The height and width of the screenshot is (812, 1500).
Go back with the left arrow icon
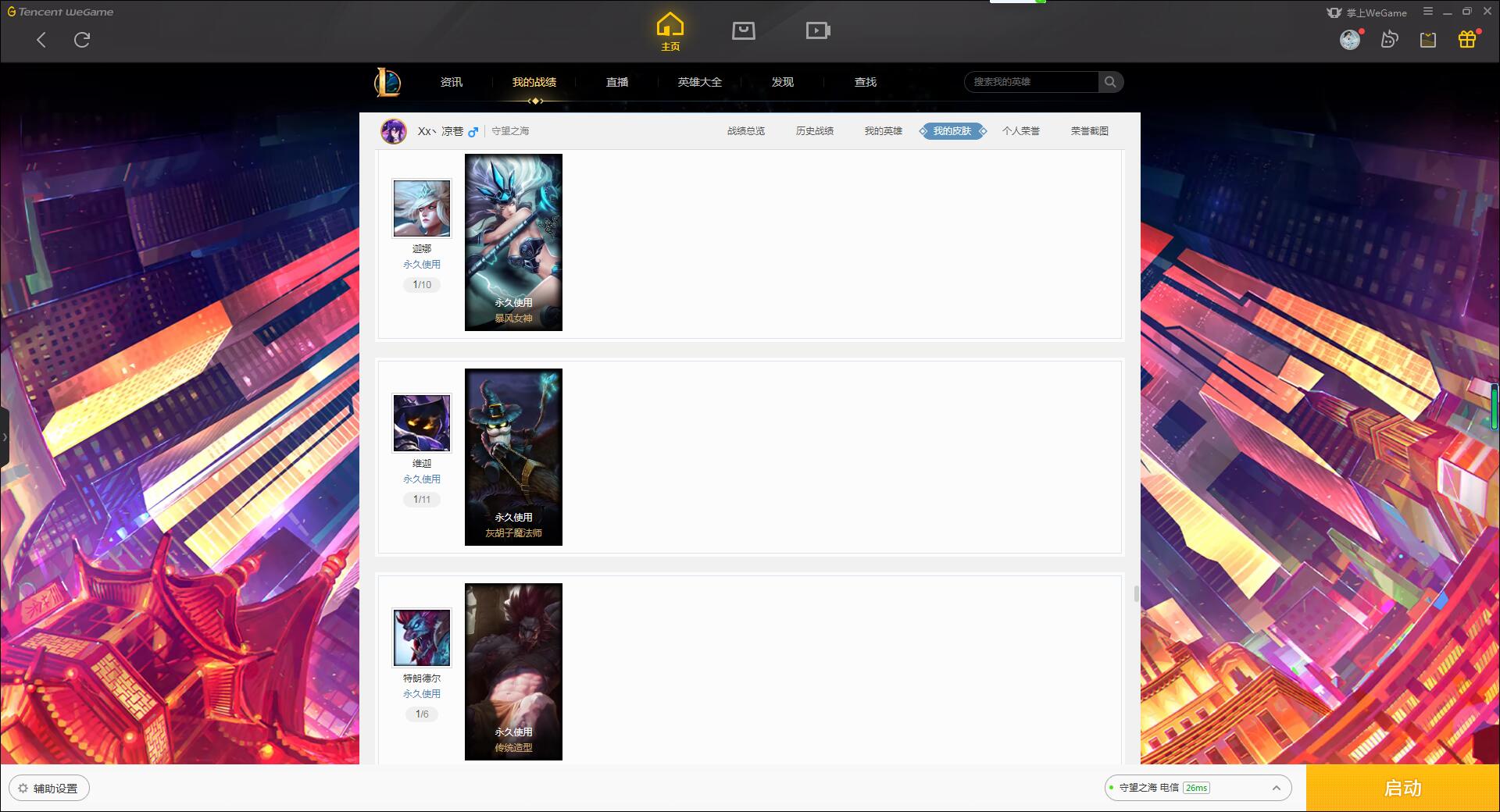41,40
